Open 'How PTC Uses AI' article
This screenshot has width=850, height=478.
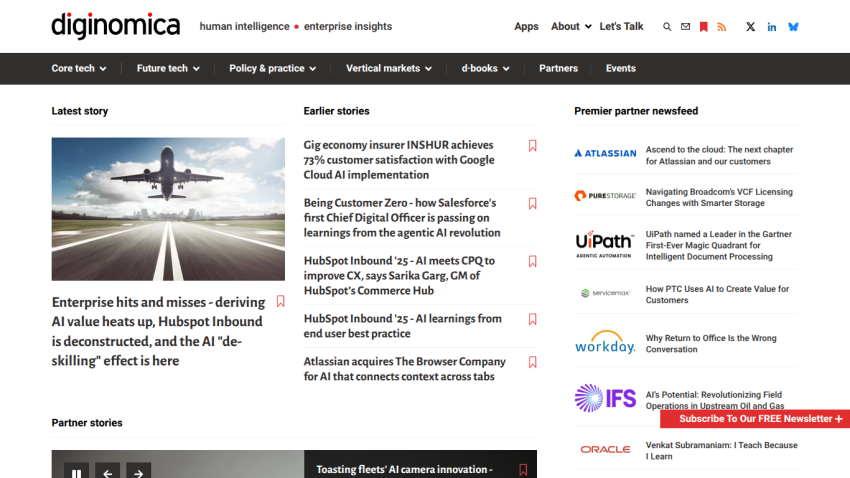[717, 294]
